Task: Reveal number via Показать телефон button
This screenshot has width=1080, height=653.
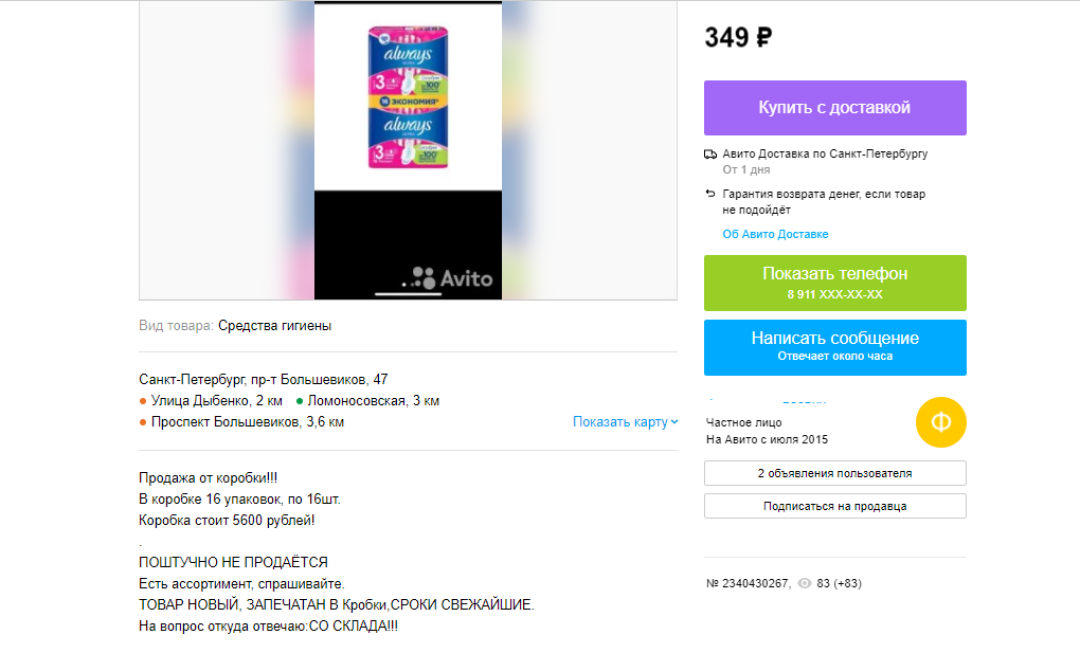Action: pyautogui.click(x=835, y=283)
